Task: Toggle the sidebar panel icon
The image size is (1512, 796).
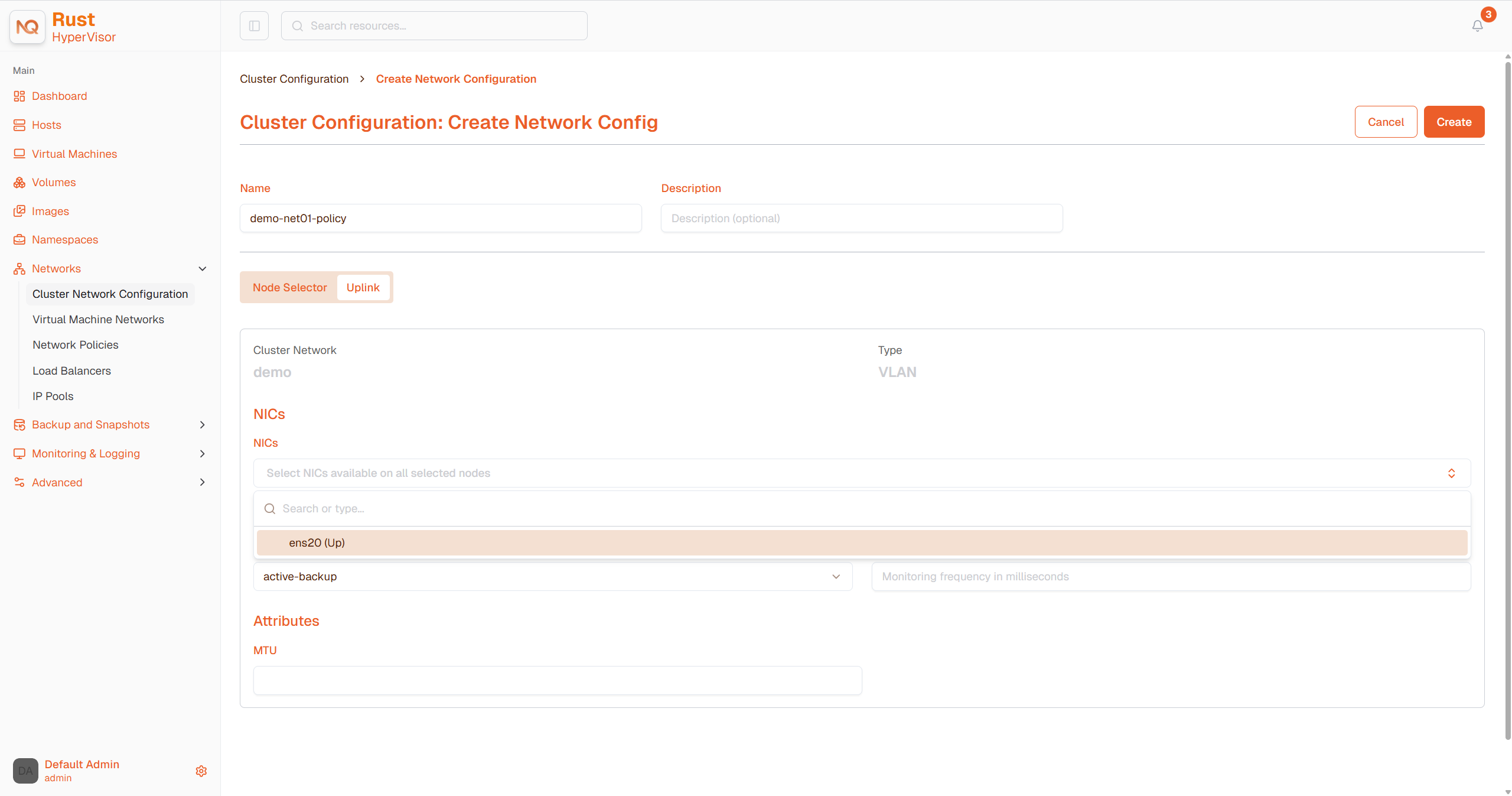Action: click(x=255, y=26)
